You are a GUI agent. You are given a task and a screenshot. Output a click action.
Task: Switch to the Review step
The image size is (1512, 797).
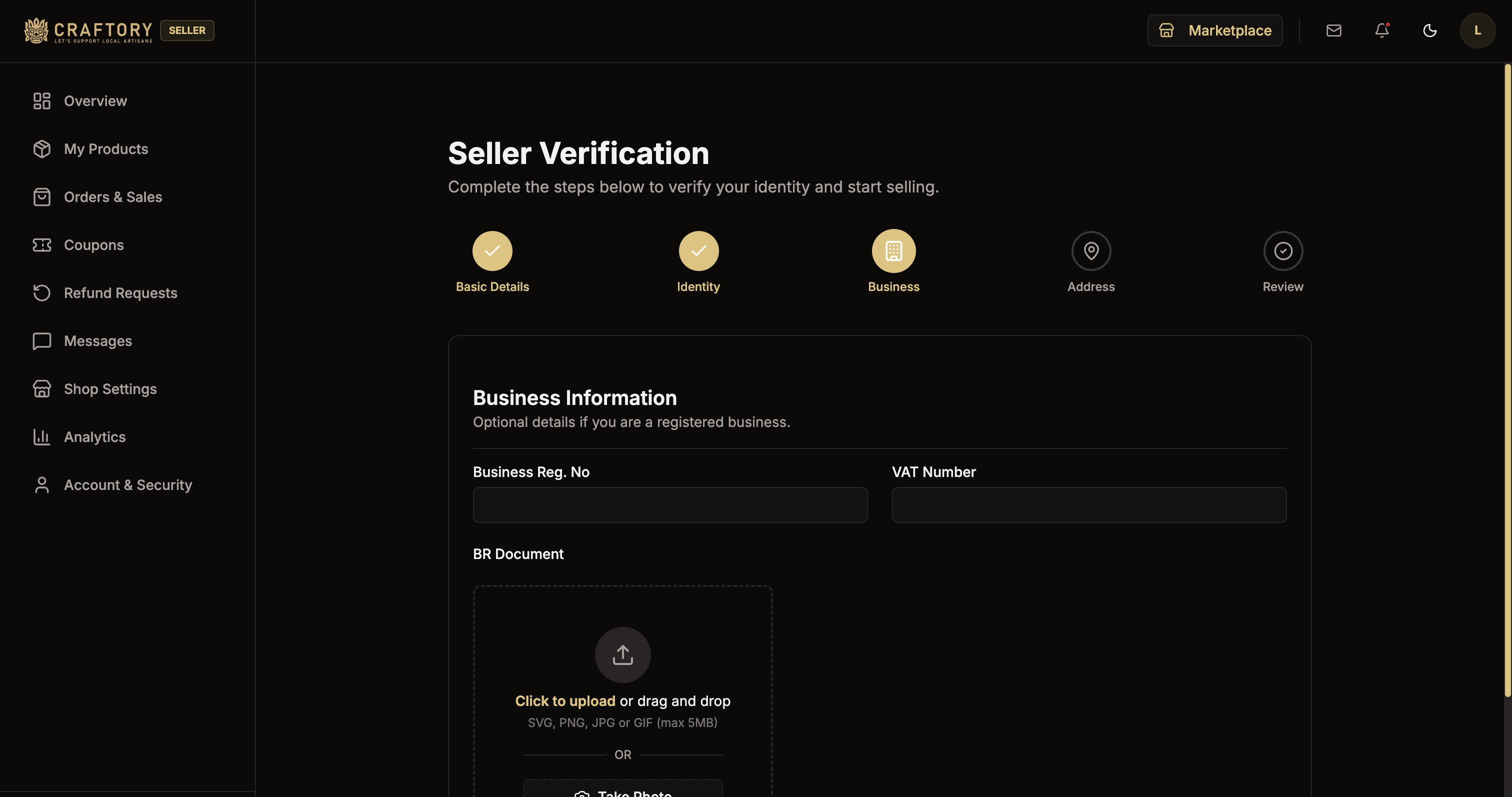[x=1282, y=250]
